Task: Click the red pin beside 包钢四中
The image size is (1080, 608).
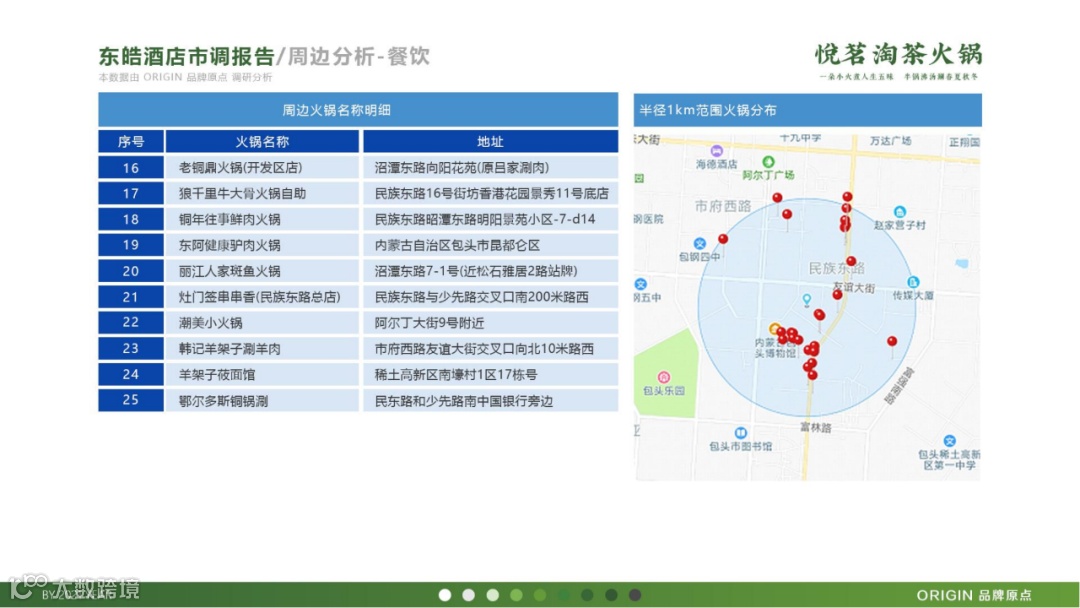Action: click(723, 240)
